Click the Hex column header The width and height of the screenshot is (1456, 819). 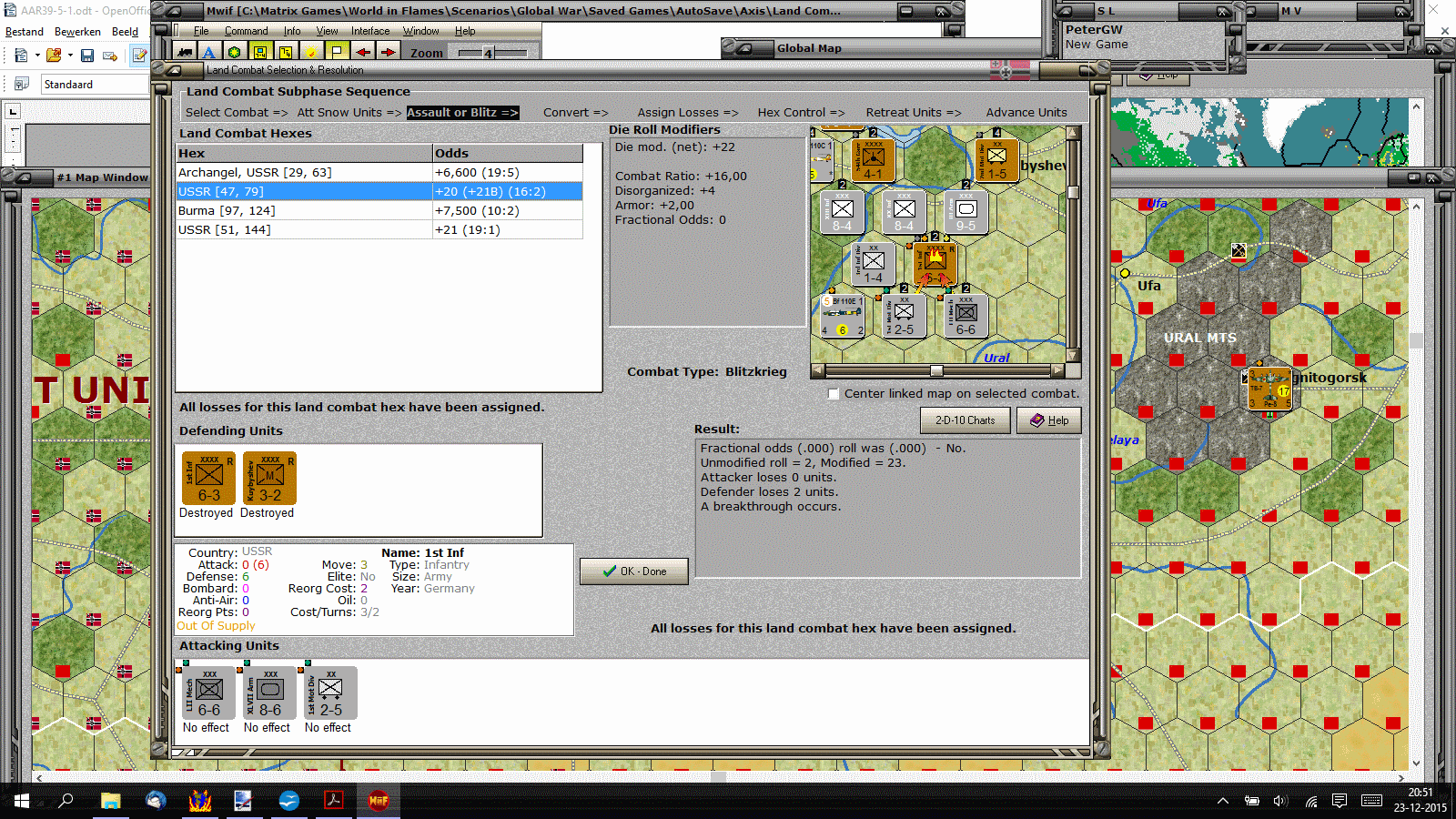point(304,154)
